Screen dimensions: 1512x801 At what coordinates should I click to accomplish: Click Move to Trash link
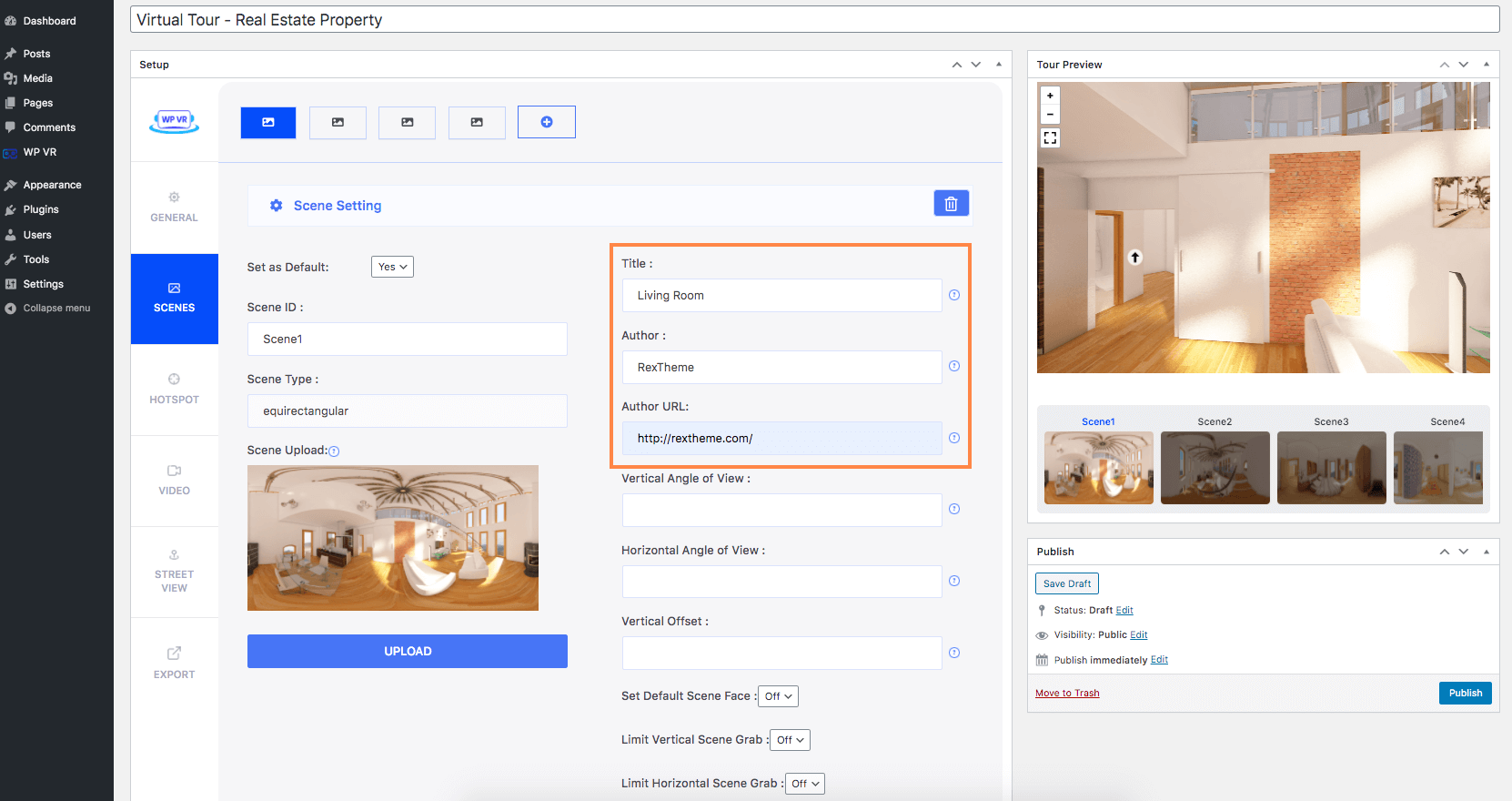[1067, 694]
